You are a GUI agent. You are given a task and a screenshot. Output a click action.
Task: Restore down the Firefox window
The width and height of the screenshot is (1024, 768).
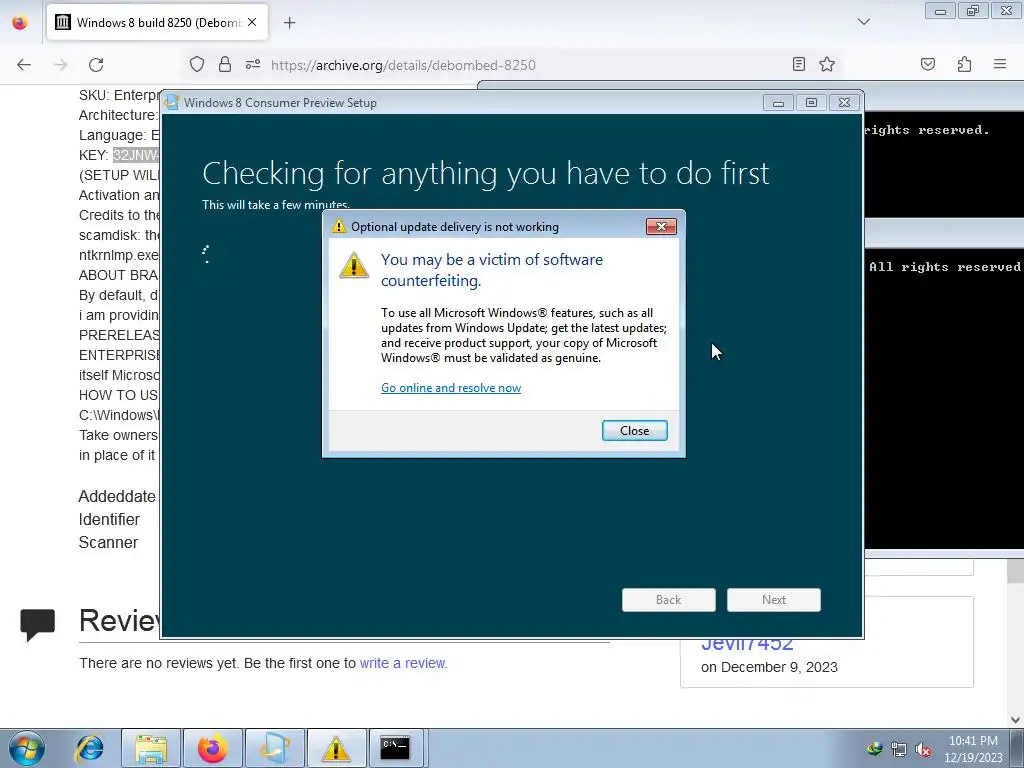coord(973,11)
